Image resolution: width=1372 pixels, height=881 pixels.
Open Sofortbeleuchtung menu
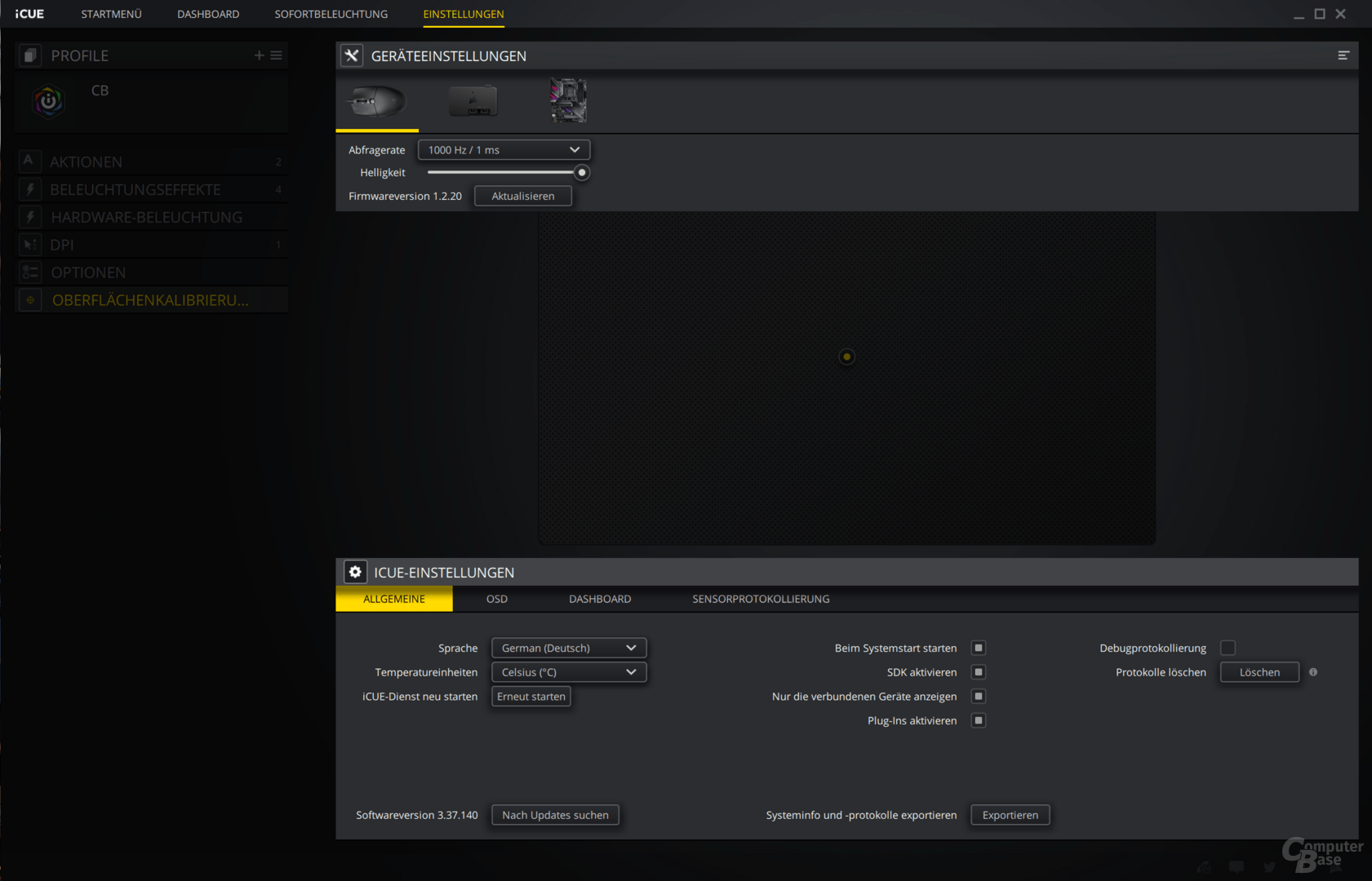pyautogui.click(x=331, y=14)
